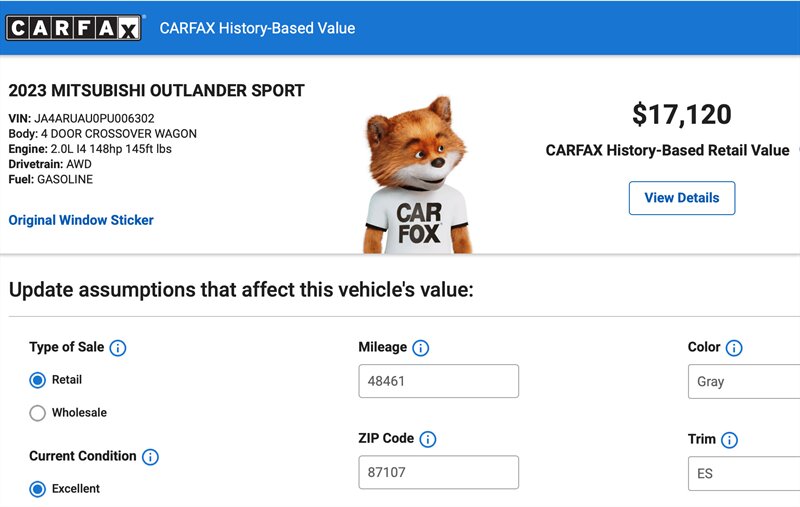Click the CARFAX History-Based Value header title
Viewport: 800px width, 507px height.
click(x=257, y=28)
